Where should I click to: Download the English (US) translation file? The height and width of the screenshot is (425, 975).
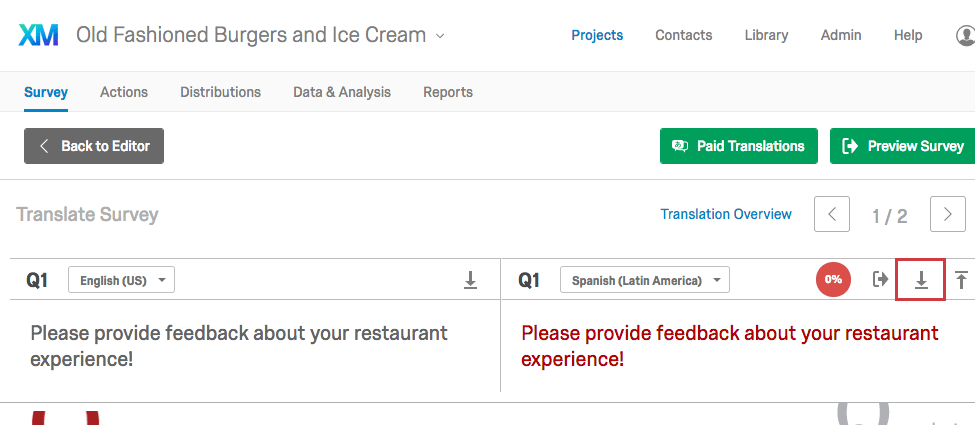point(471,280)
